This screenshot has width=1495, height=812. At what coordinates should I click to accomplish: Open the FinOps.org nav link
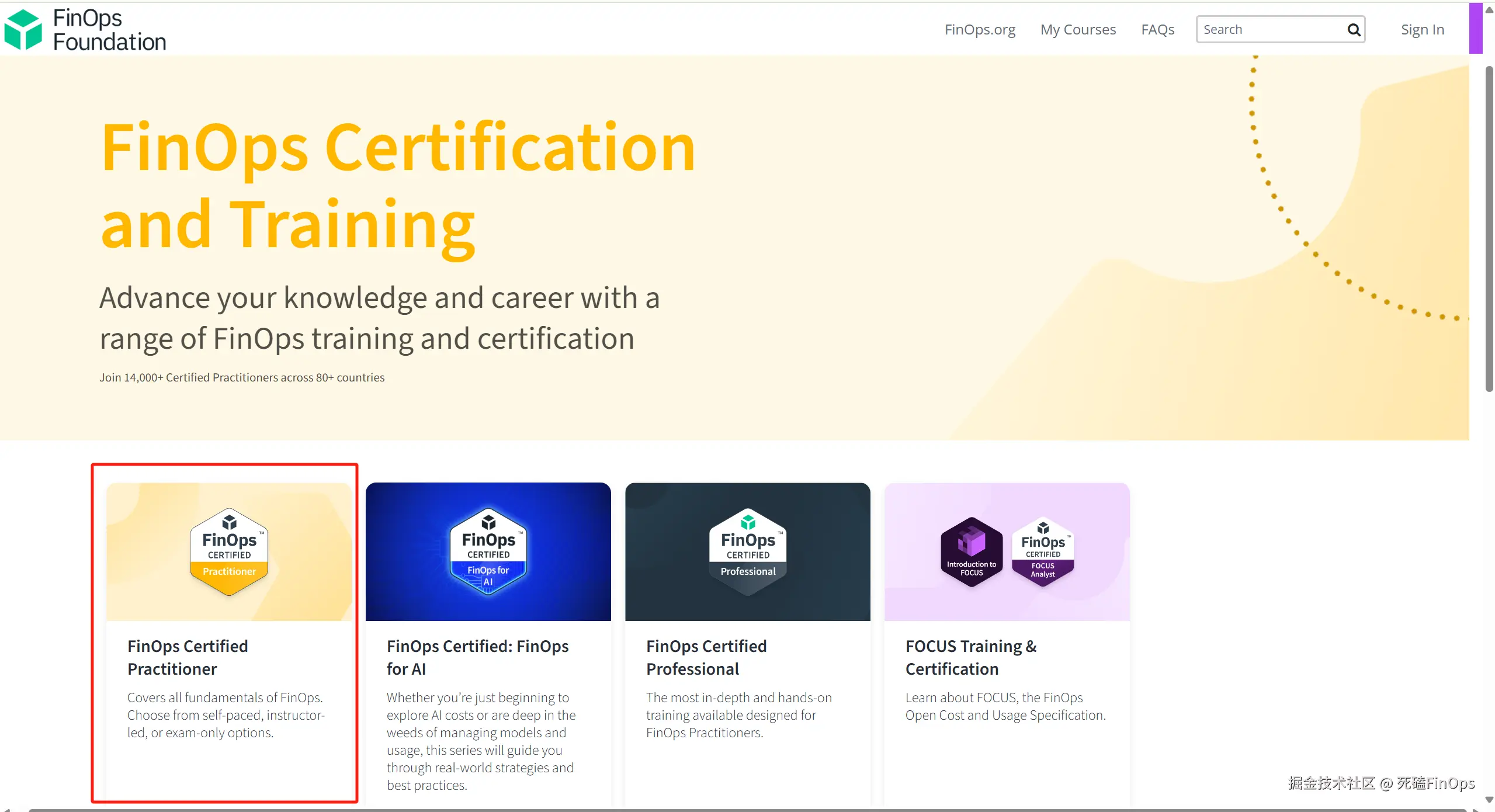(x=980, y=30)
